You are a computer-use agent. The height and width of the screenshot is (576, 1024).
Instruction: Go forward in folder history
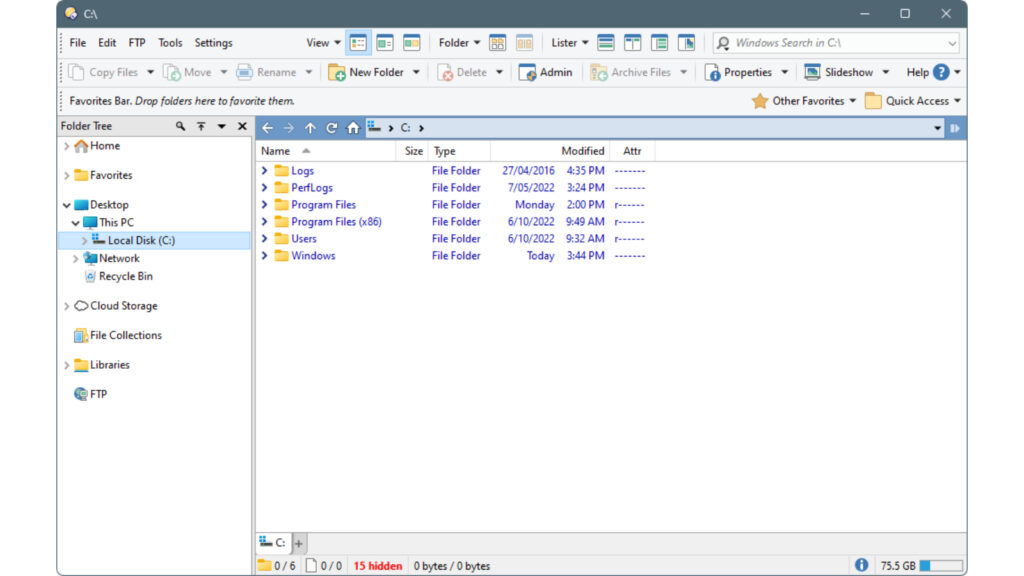289,128
